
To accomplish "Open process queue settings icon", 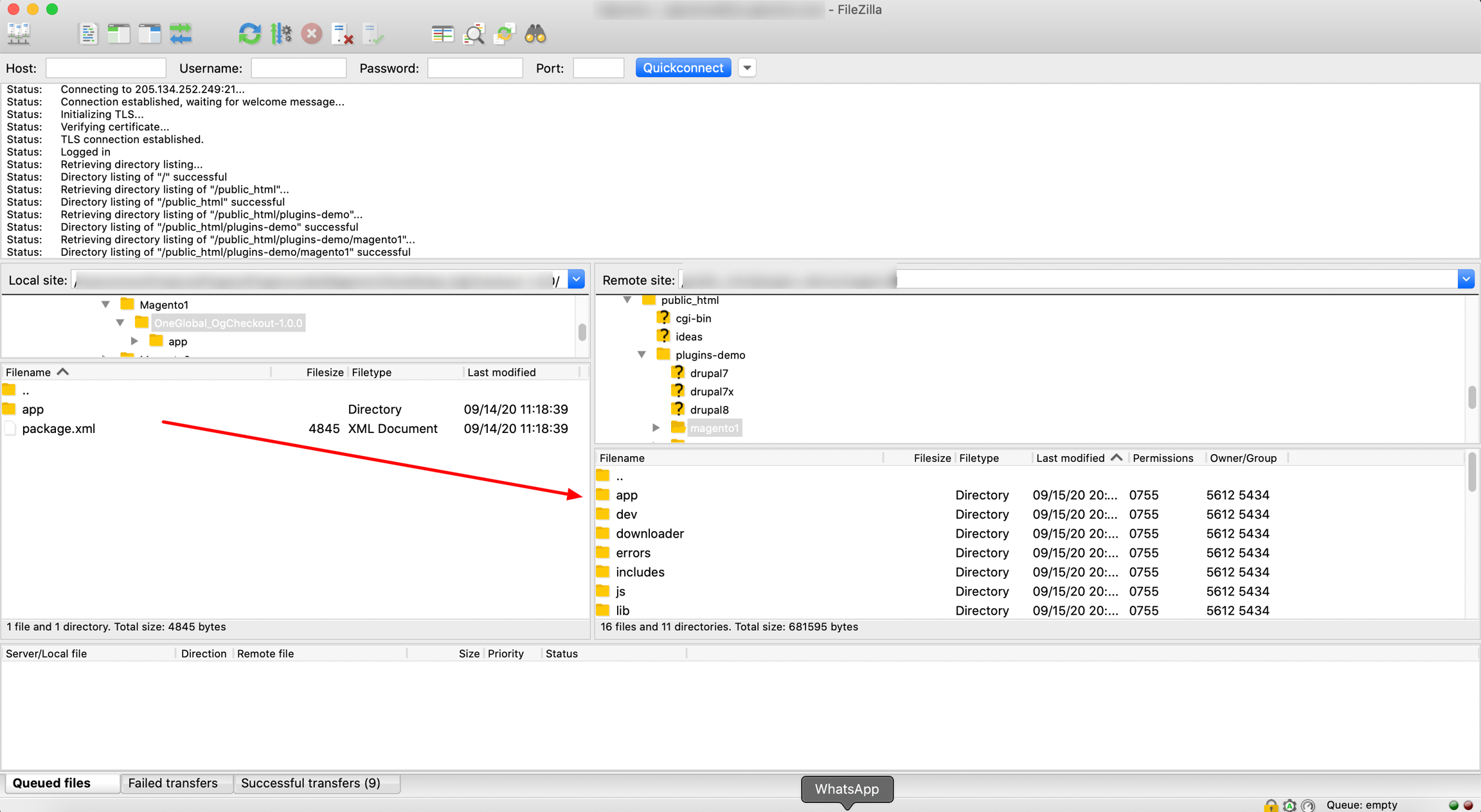I will pyautogui.click(x=281, y=33).
